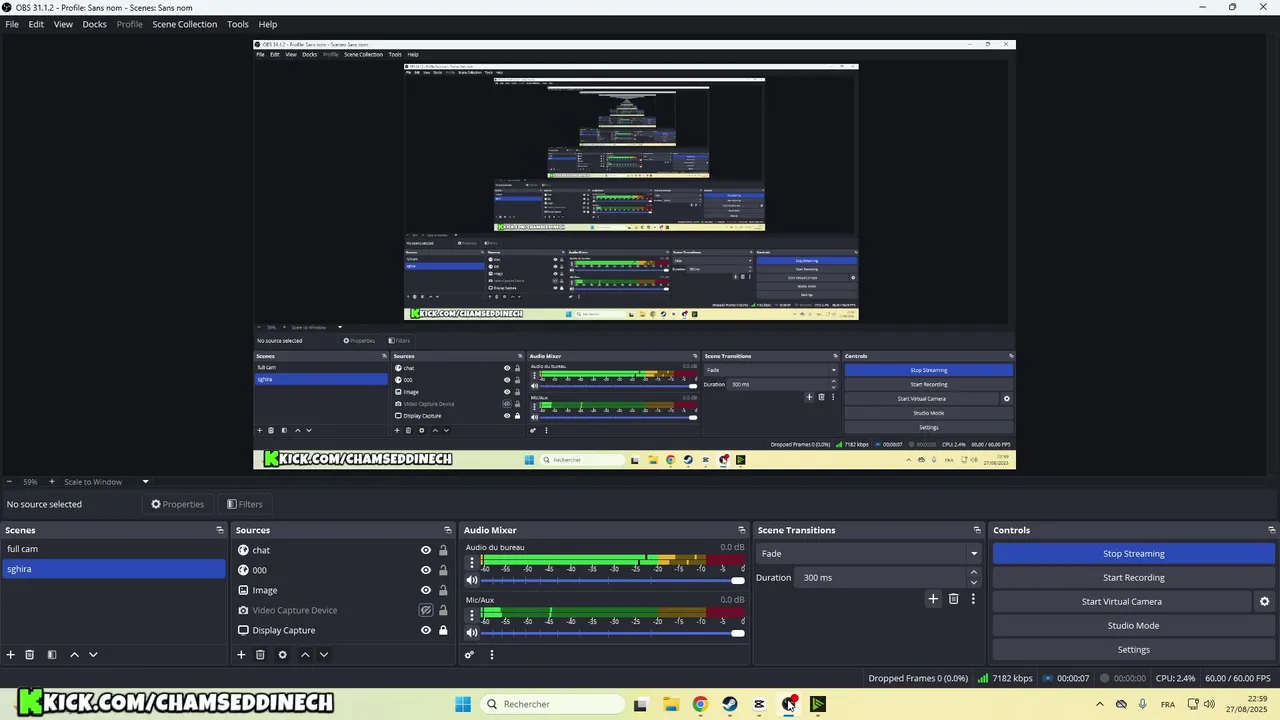Hide the Display Capture source
Viewport: 1280px width, 720px height.
pos(426,630)
